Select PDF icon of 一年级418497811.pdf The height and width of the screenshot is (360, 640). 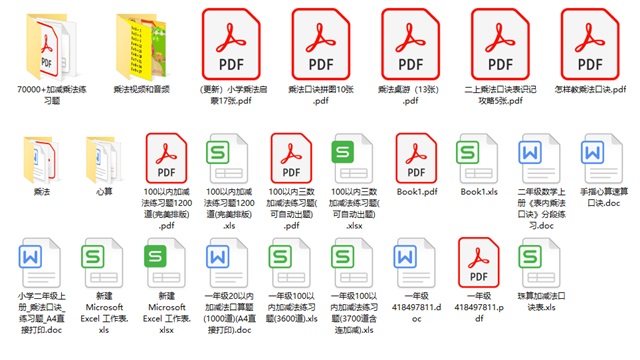click(478, 262)
